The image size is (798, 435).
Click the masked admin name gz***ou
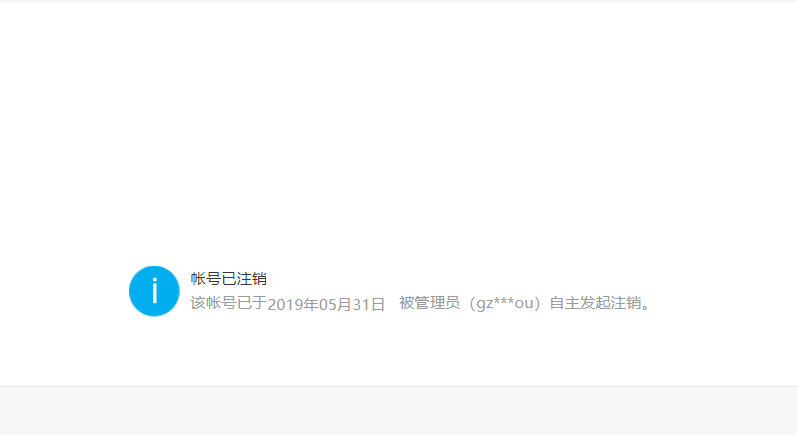click(x=505, y=304)
